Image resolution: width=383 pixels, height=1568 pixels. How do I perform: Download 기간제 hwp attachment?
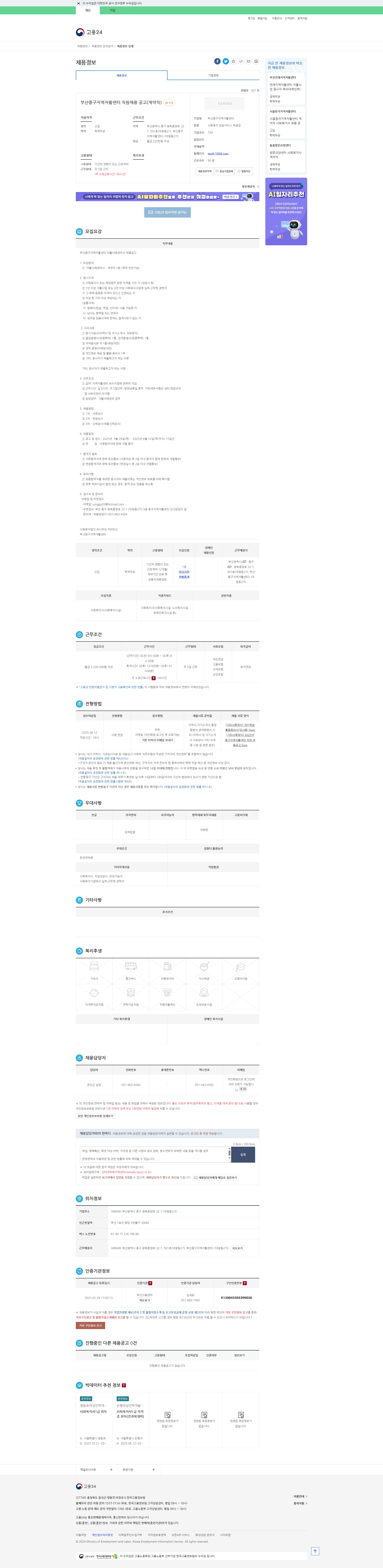tap(240, 727)
